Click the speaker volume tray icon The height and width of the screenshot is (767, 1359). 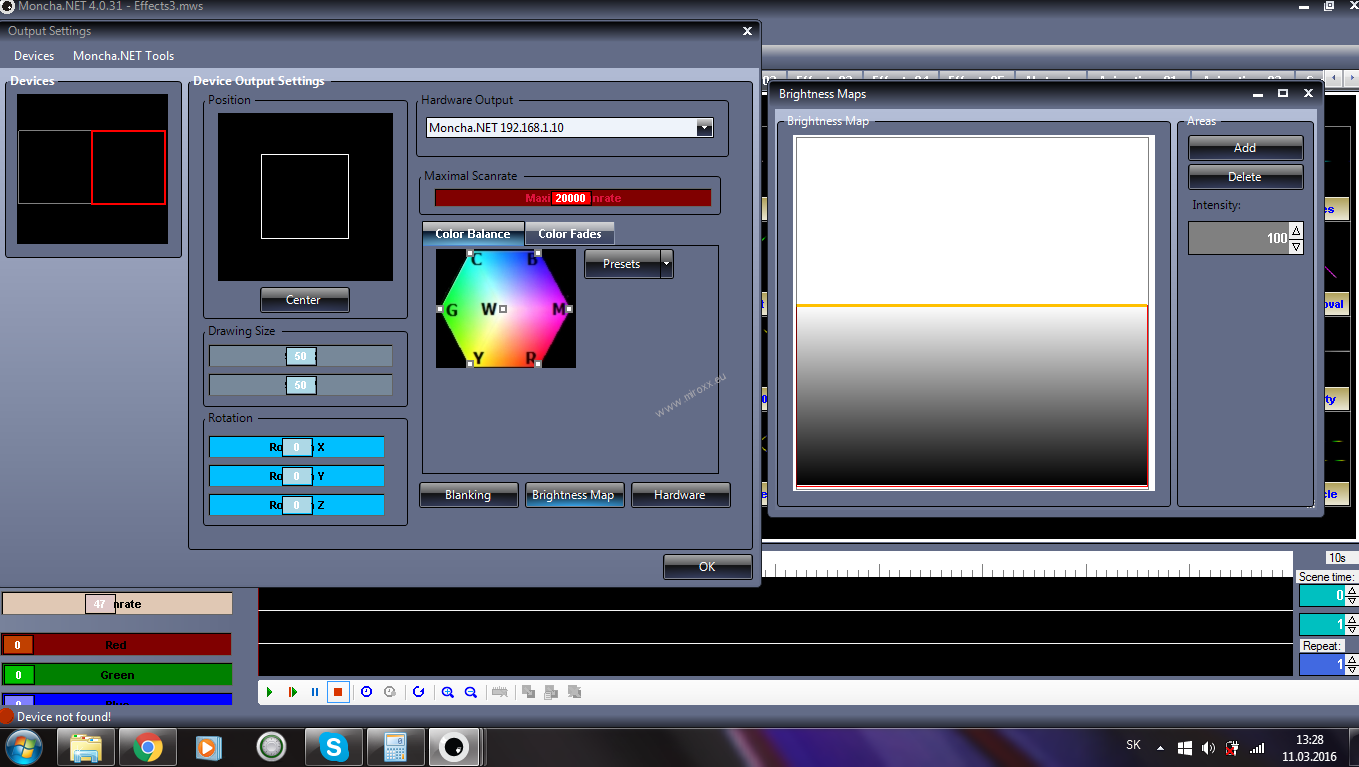pyautogui.click(x=1208, y=747)
